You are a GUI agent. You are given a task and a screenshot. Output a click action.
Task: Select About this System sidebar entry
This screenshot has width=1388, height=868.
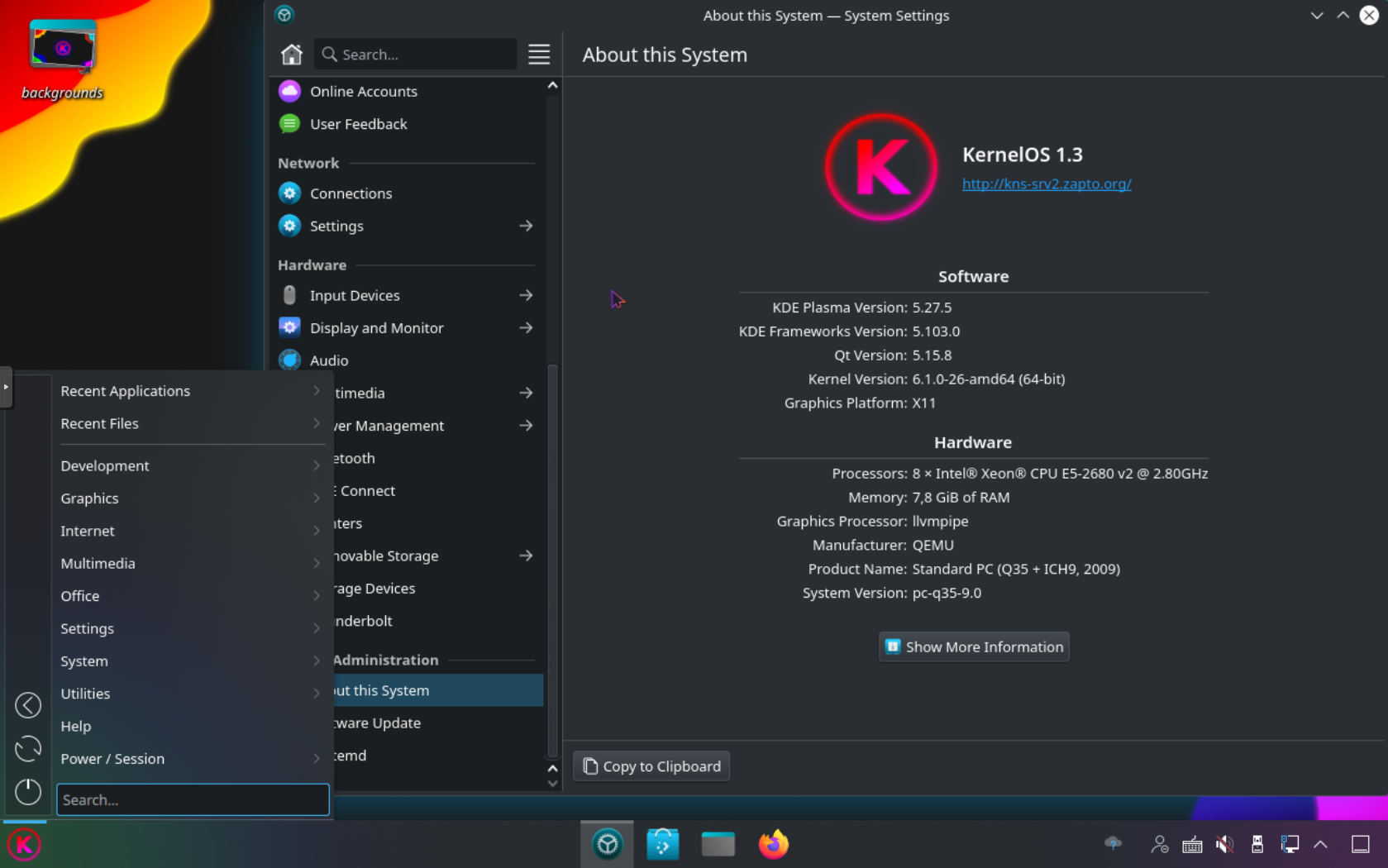tap(437, 690)
